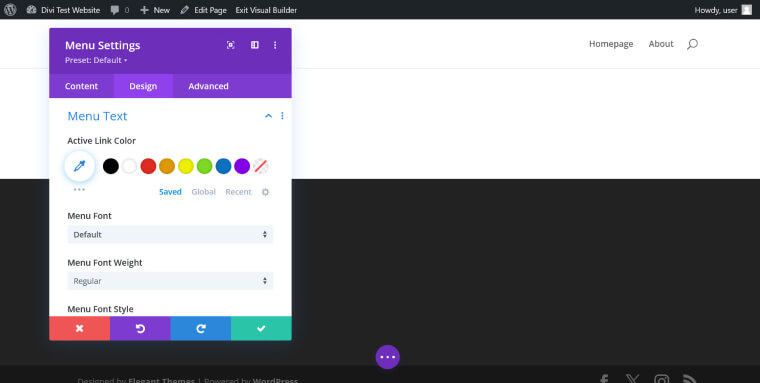Collapse the Menu Text section
The height and width of the screenshot is (383, 760).
click(268, 116)
